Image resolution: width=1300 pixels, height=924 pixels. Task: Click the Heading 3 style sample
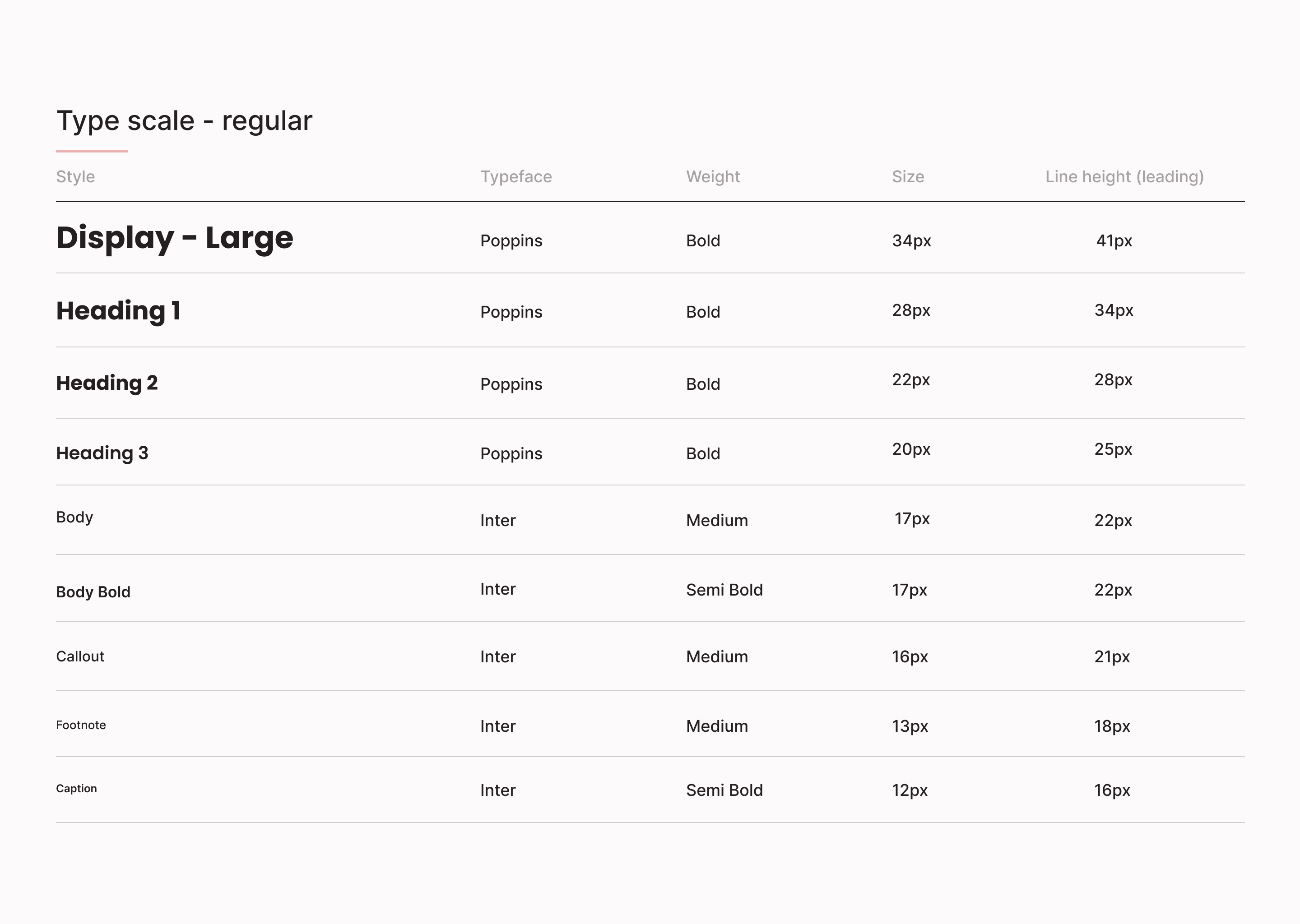click(102, 453)
